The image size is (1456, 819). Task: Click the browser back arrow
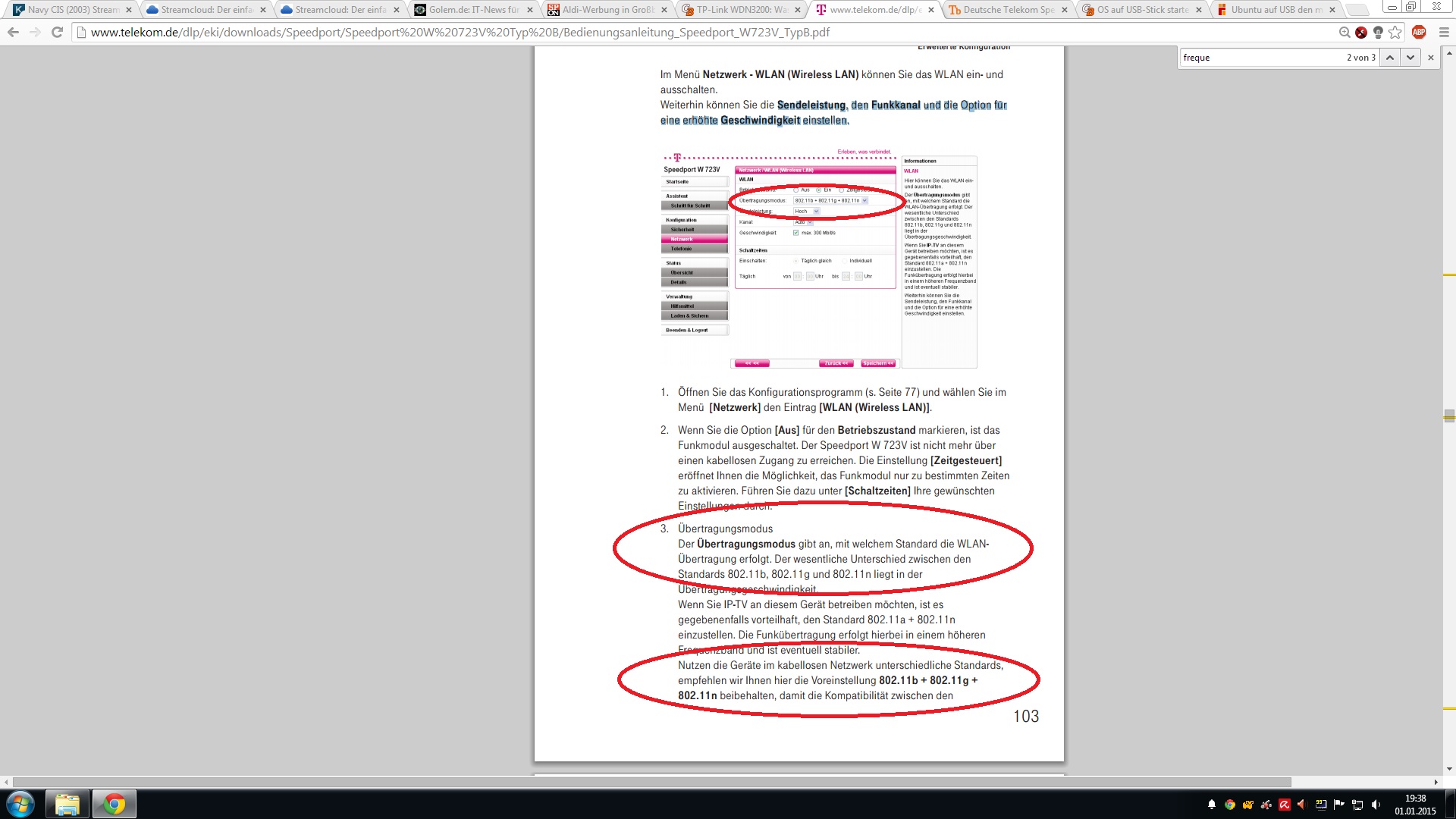coord(13,33)
